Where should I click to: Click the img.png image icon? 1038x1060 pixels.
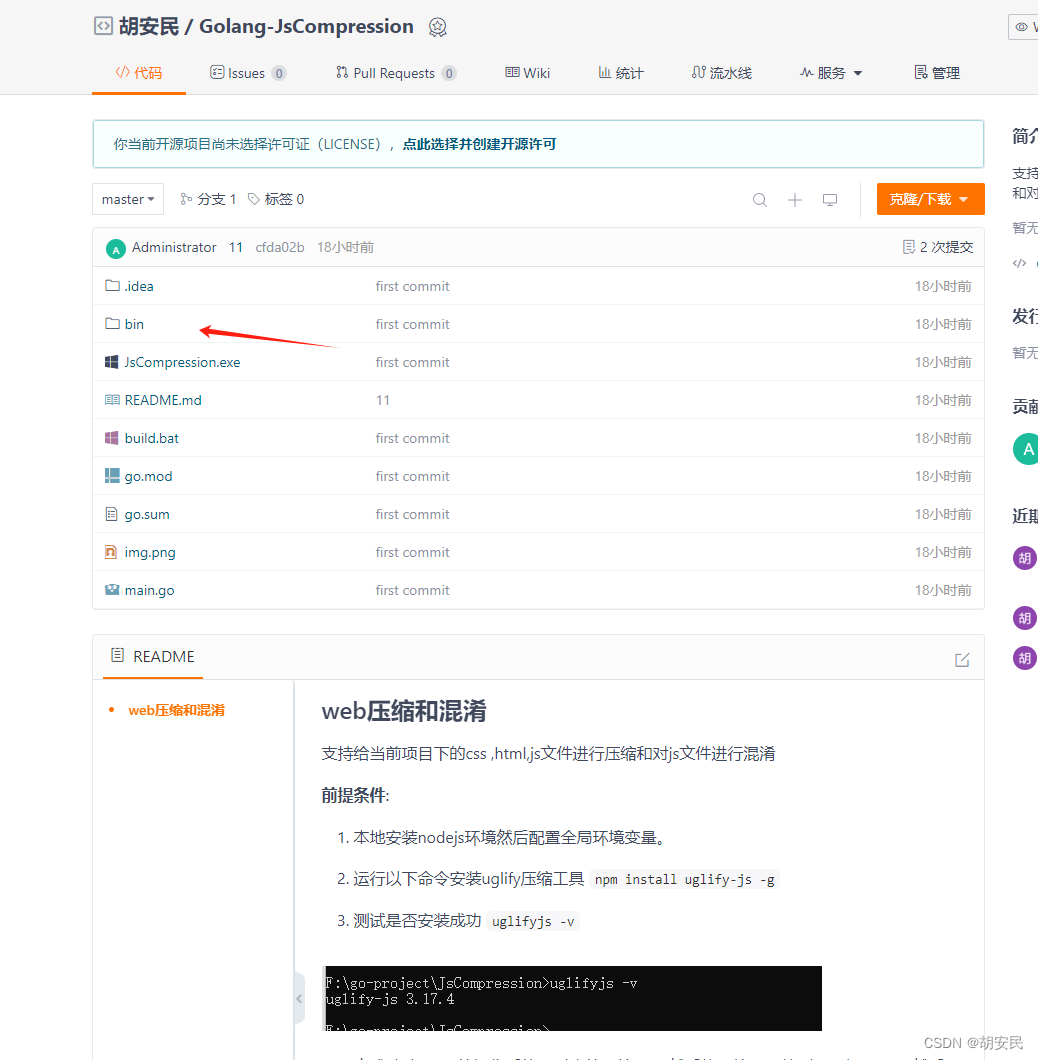pos(111,552)
